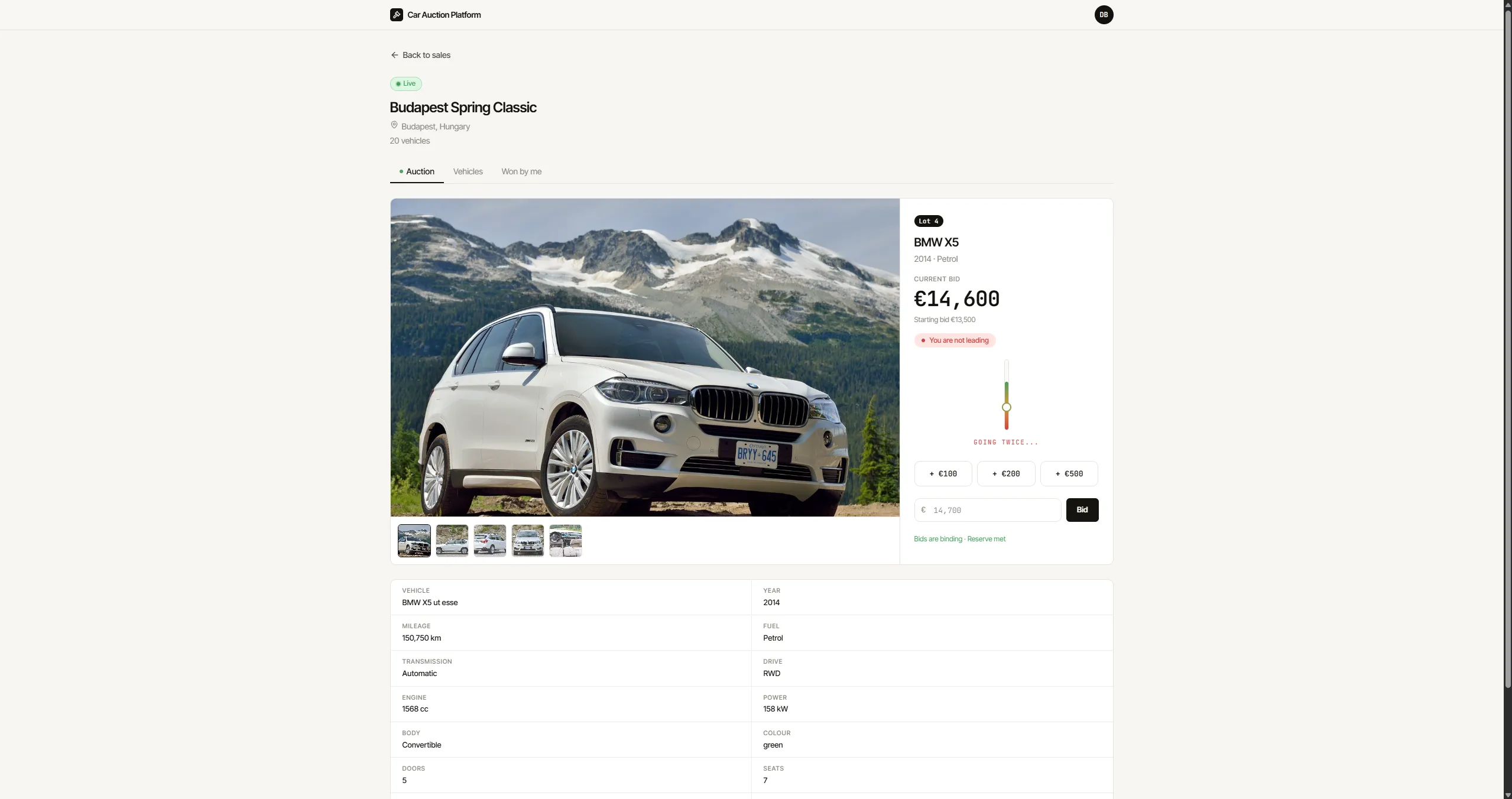Click the Doors value 5
The width and height of the screenshot is (1512, 799).
(404, 781)
